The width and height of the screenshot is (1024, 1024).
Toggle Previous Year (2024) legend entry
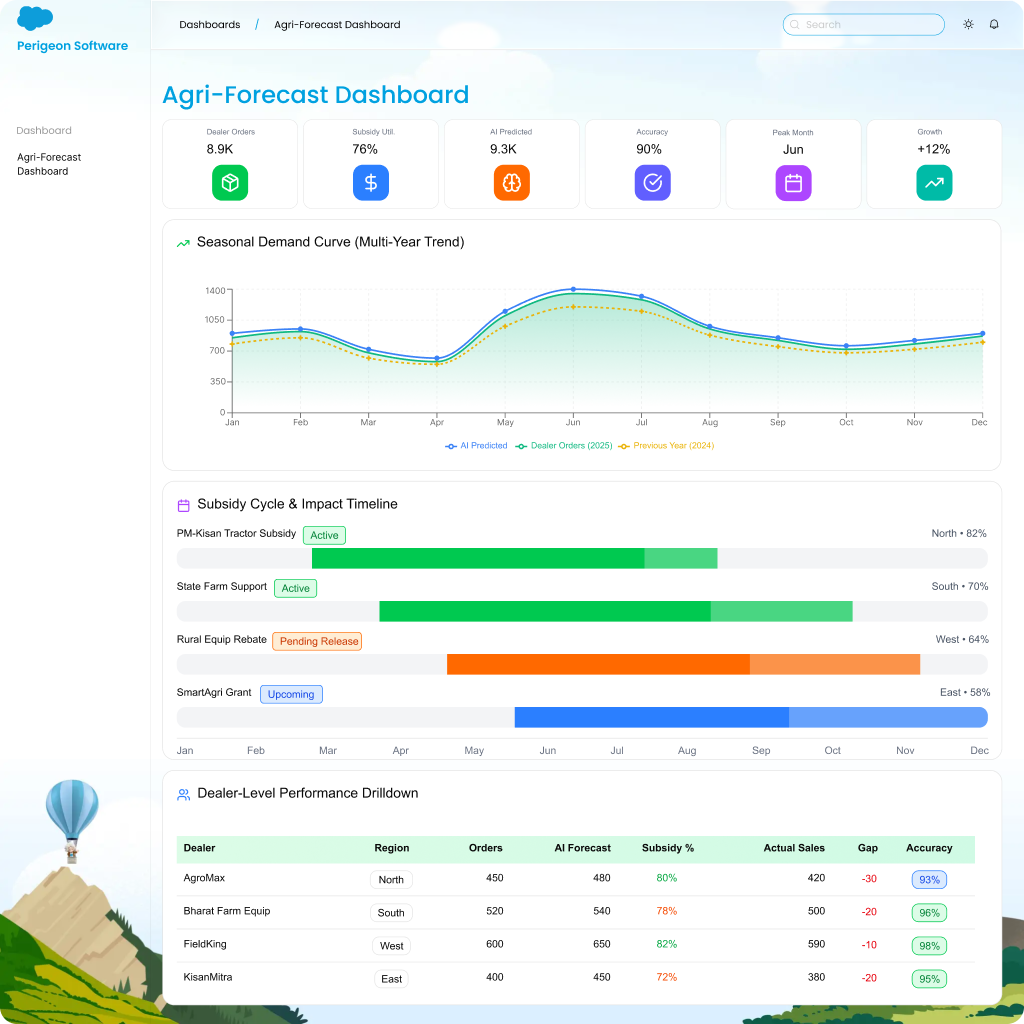coord(667,446)
